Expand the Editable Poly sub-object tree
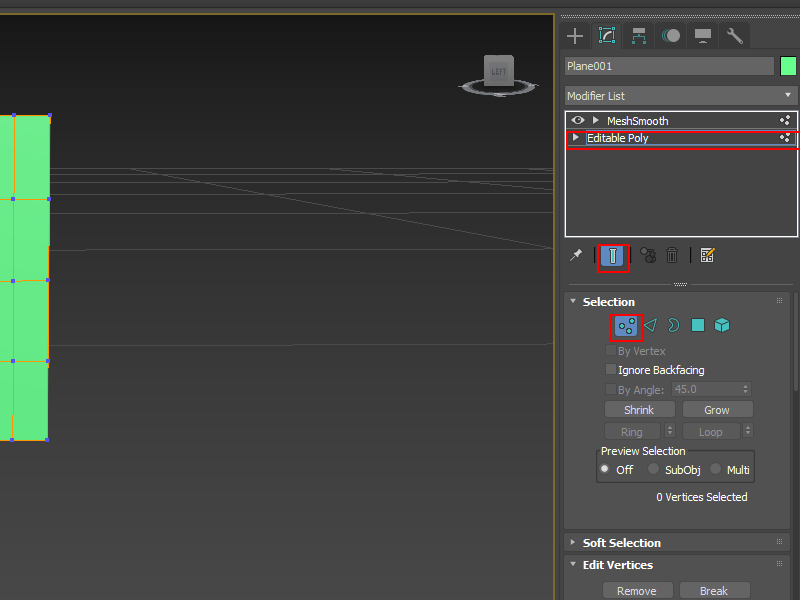This screenshot has height=600, width=800. (x=576, y=137)
